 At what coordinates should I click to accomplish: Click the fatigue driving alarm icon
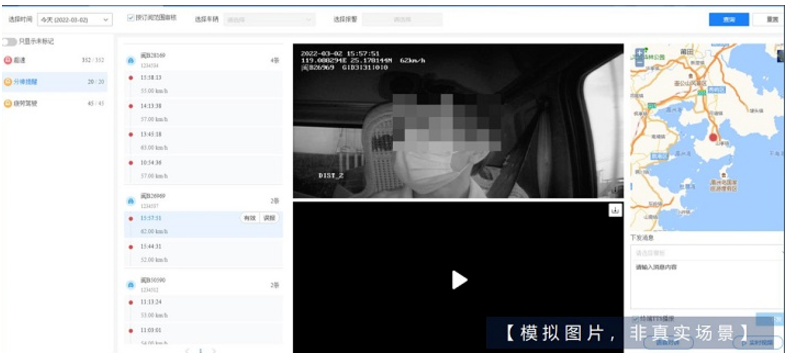point(8,104)
